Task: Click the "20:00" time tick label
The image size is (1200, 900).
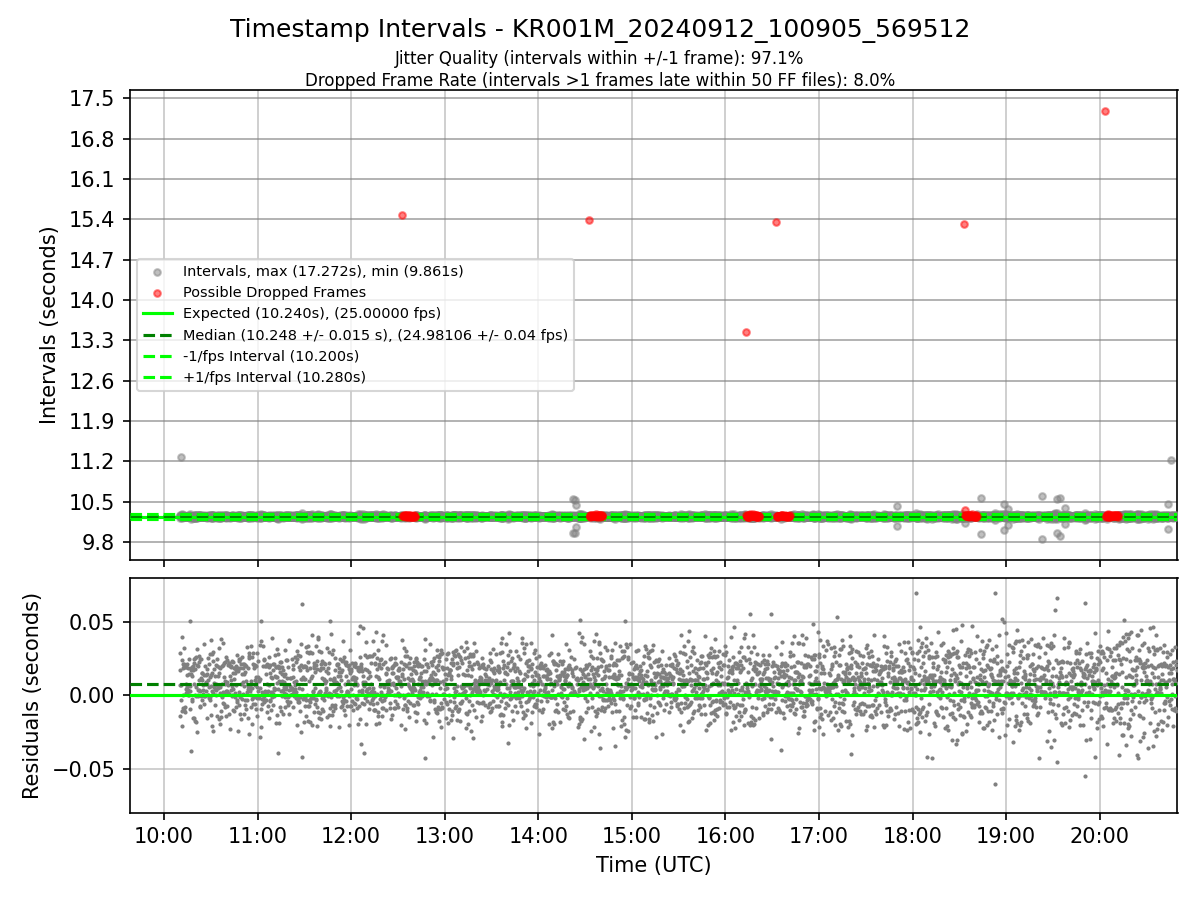Action: 1100,837
